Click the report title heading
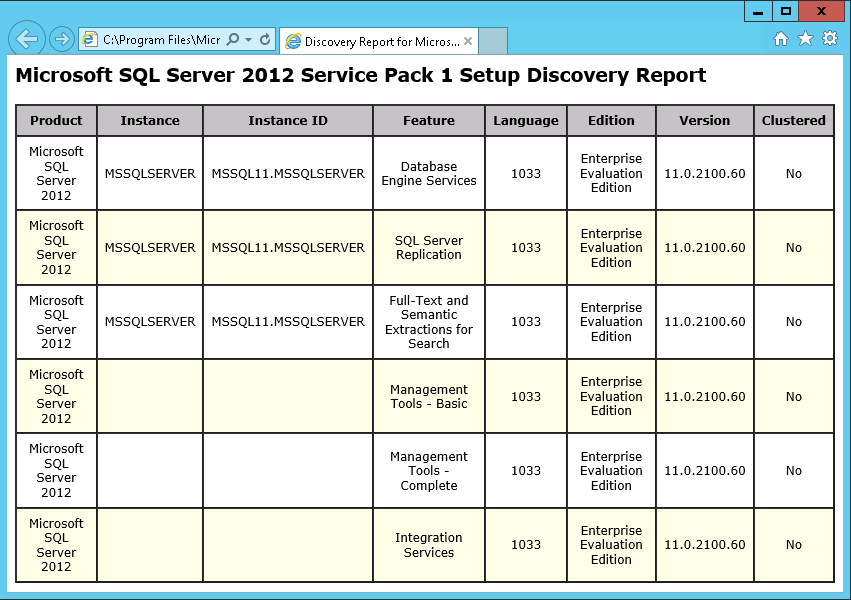The height and width of the screenshot is (600, 851). click(x=360, y=75)
